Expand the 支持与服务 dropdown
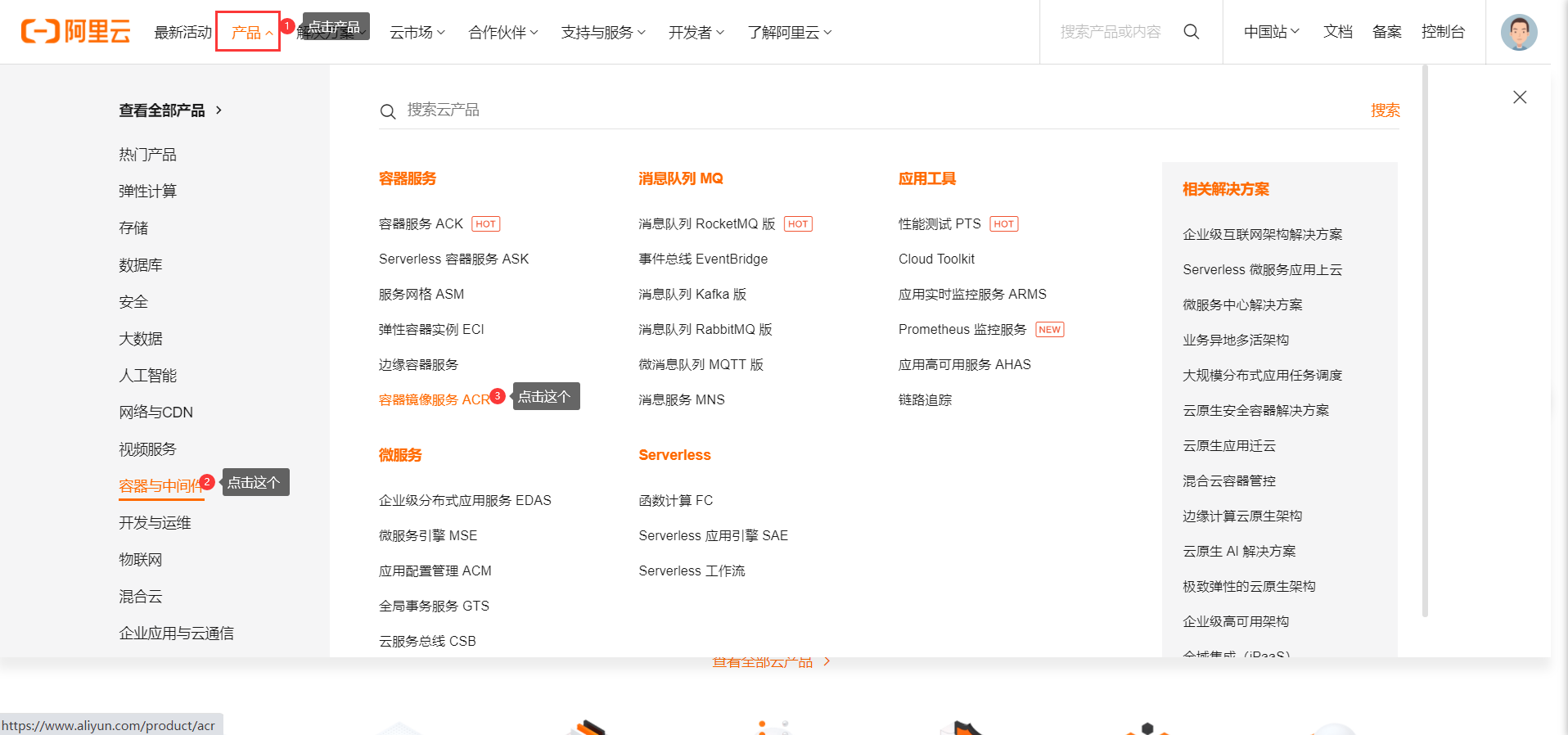 pyautogui.click(x=604, y=32)
